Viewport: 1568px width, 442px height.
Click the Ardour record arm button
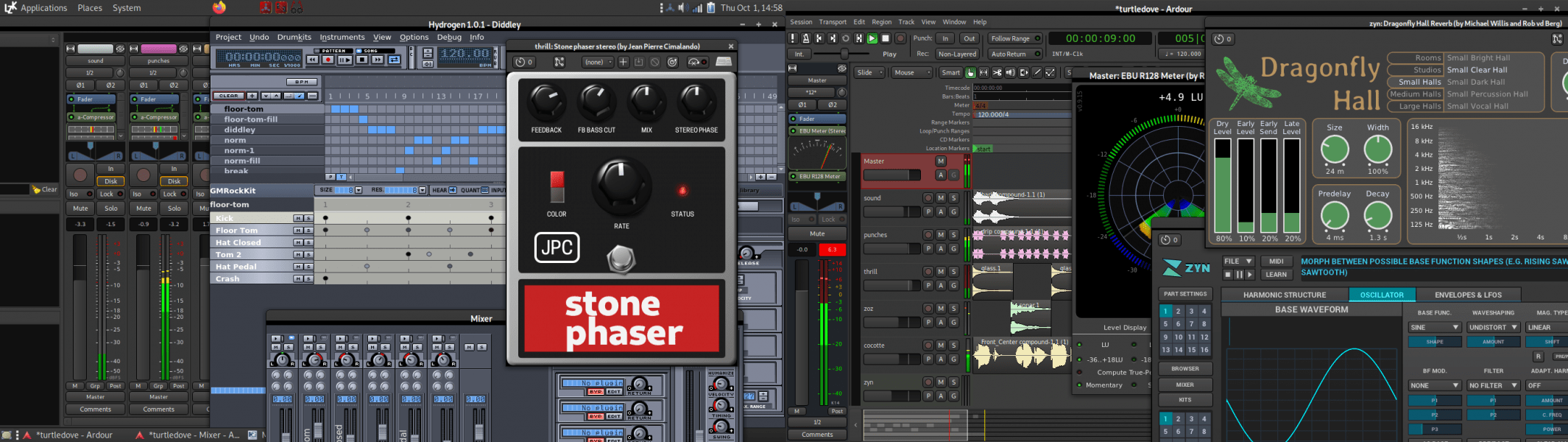tap(900, 38)
